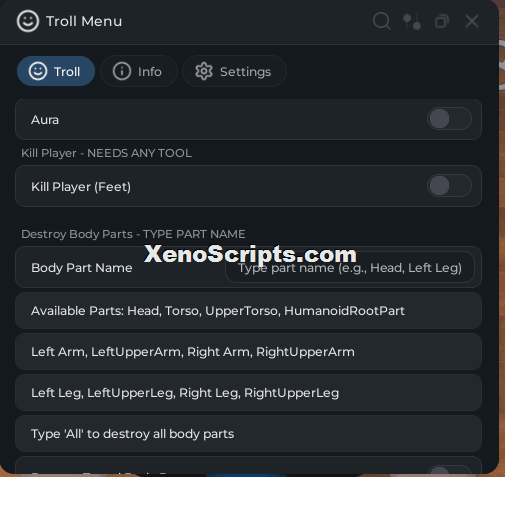Click the "Type 'All' to destroy" row
Image resolution: width=505 pixels, height=507 pixels.
248,434
